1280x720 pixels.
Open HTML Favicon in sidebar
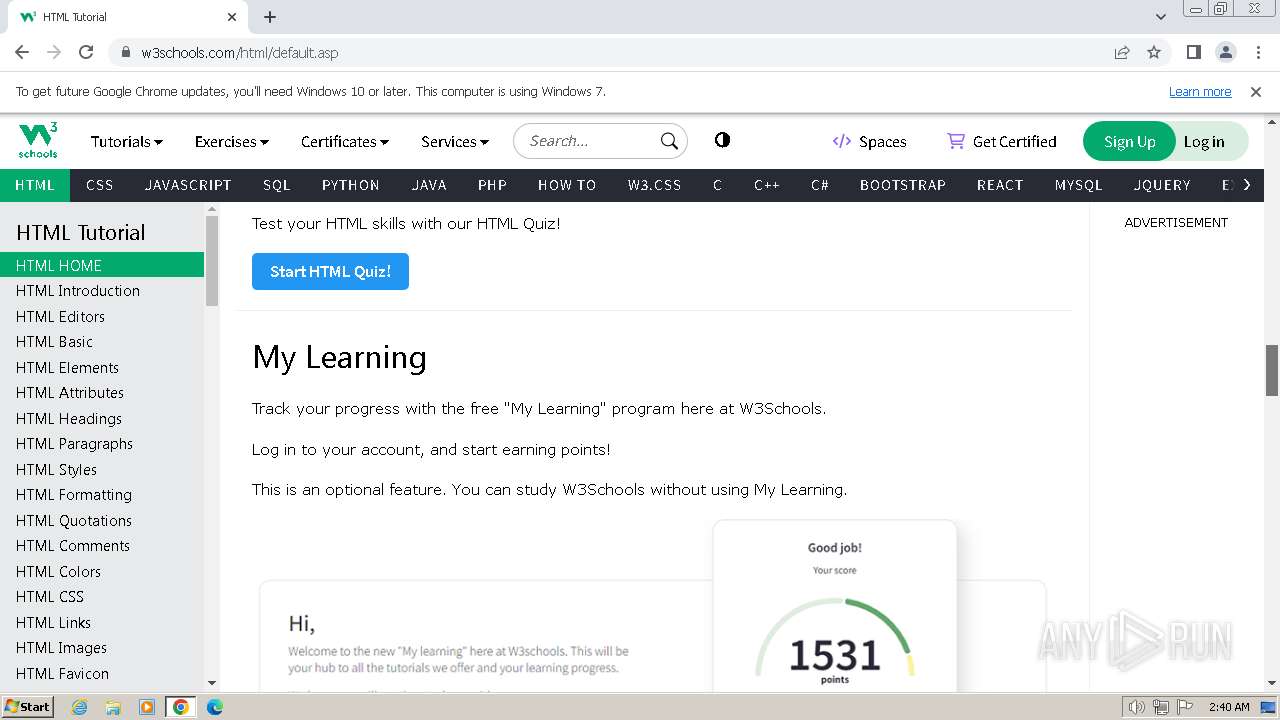102,673
